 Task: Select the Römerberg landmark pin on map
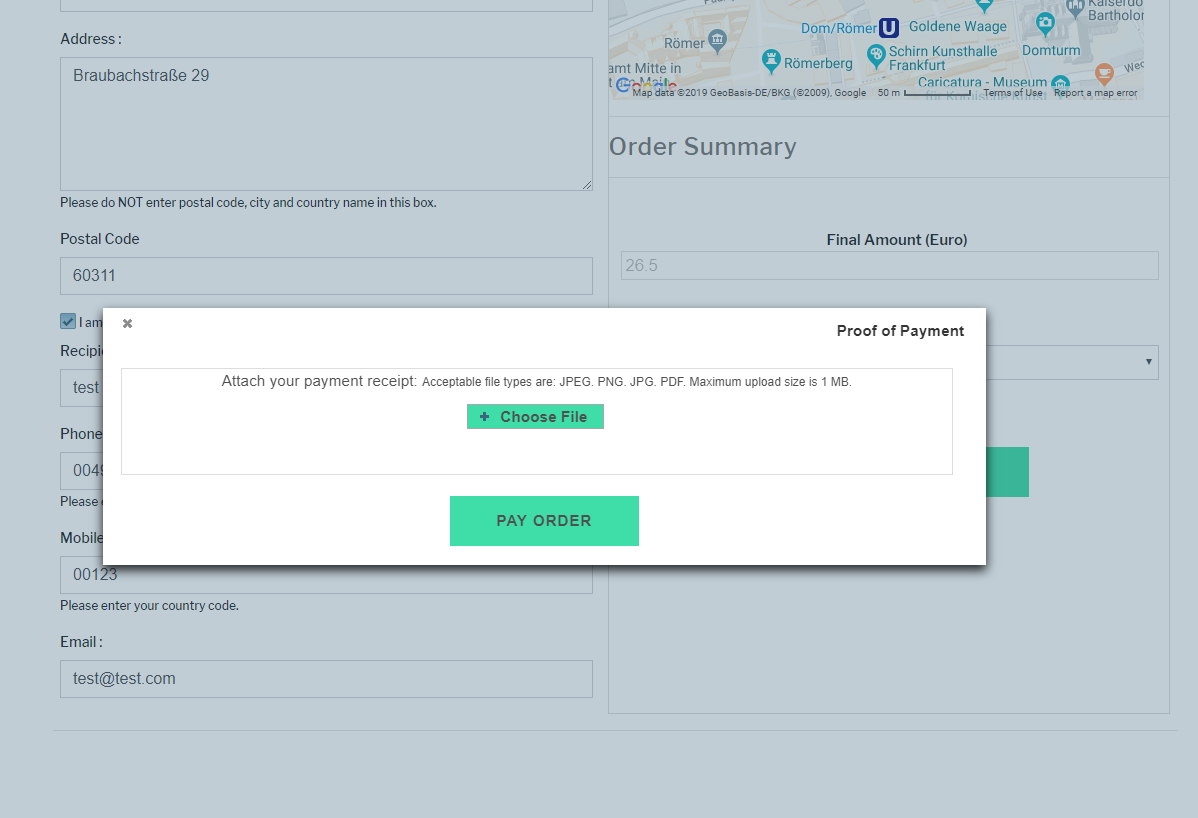pyautogui.click(x=771, y=61)
